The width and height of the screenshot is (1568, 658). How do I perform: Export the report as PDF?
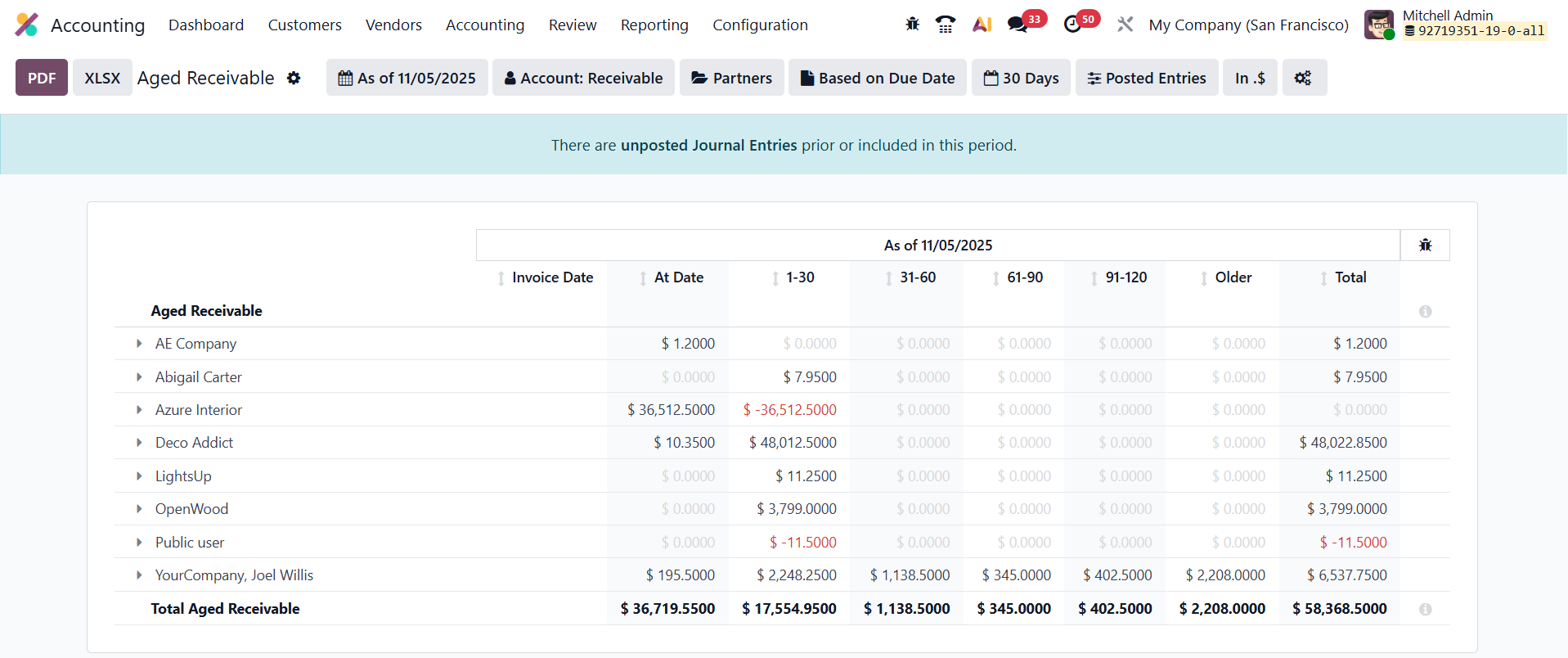(42, 78)
